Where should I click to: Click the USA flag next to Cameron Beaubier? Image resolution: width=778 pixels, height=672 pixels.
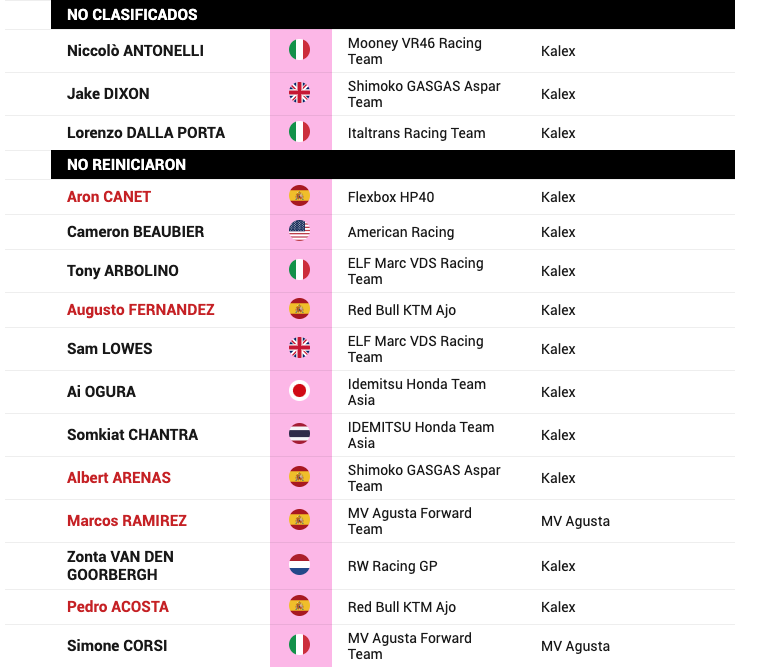[299, 231]
